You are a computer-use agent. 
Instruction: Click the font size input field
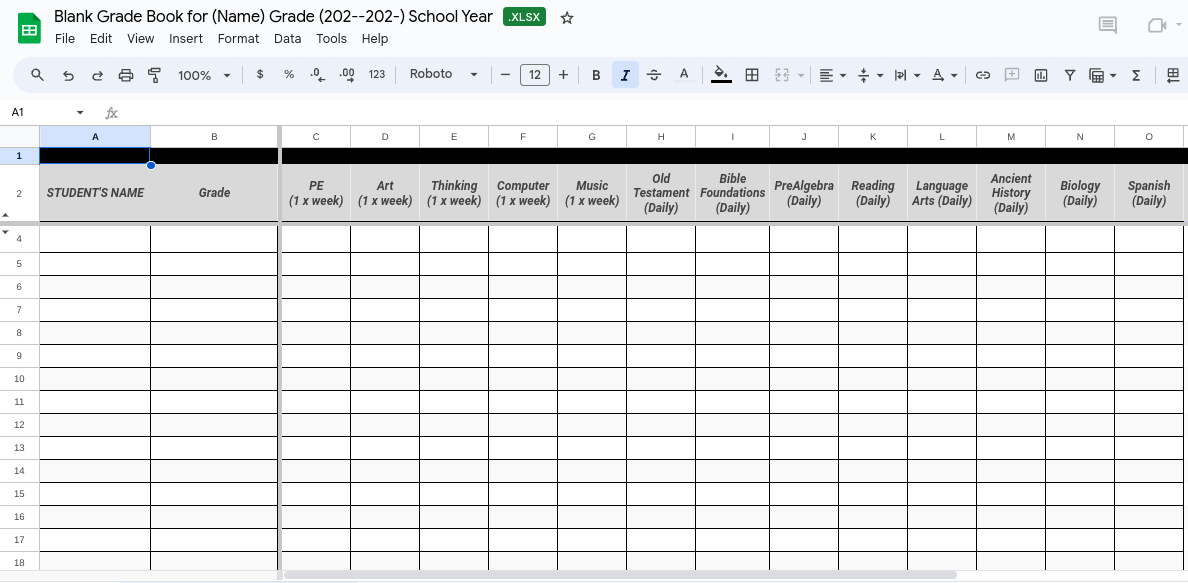point(535,75)
